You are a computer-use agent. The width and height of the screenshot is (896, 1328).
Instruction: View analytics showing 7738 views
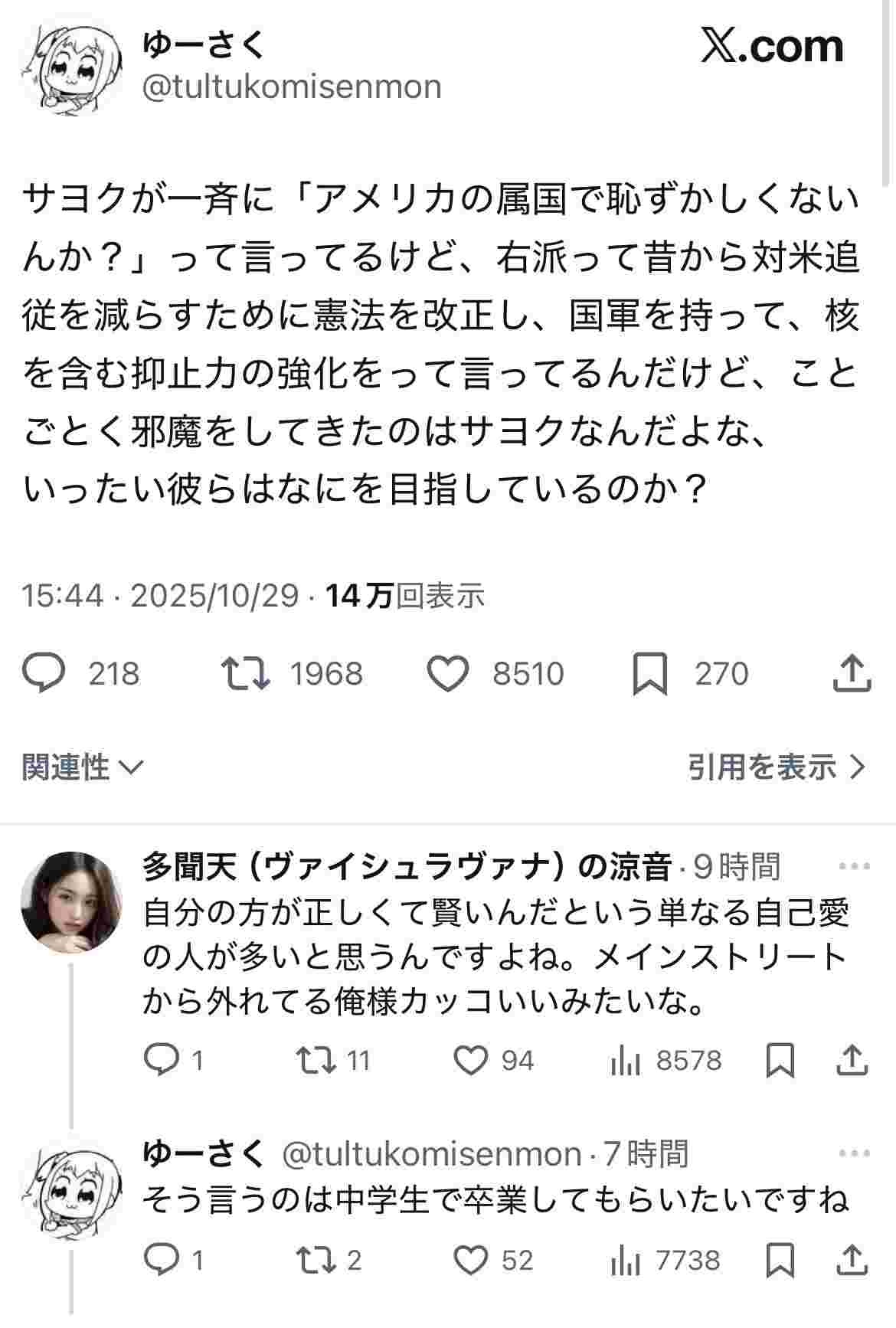(x=626, y=1261)
